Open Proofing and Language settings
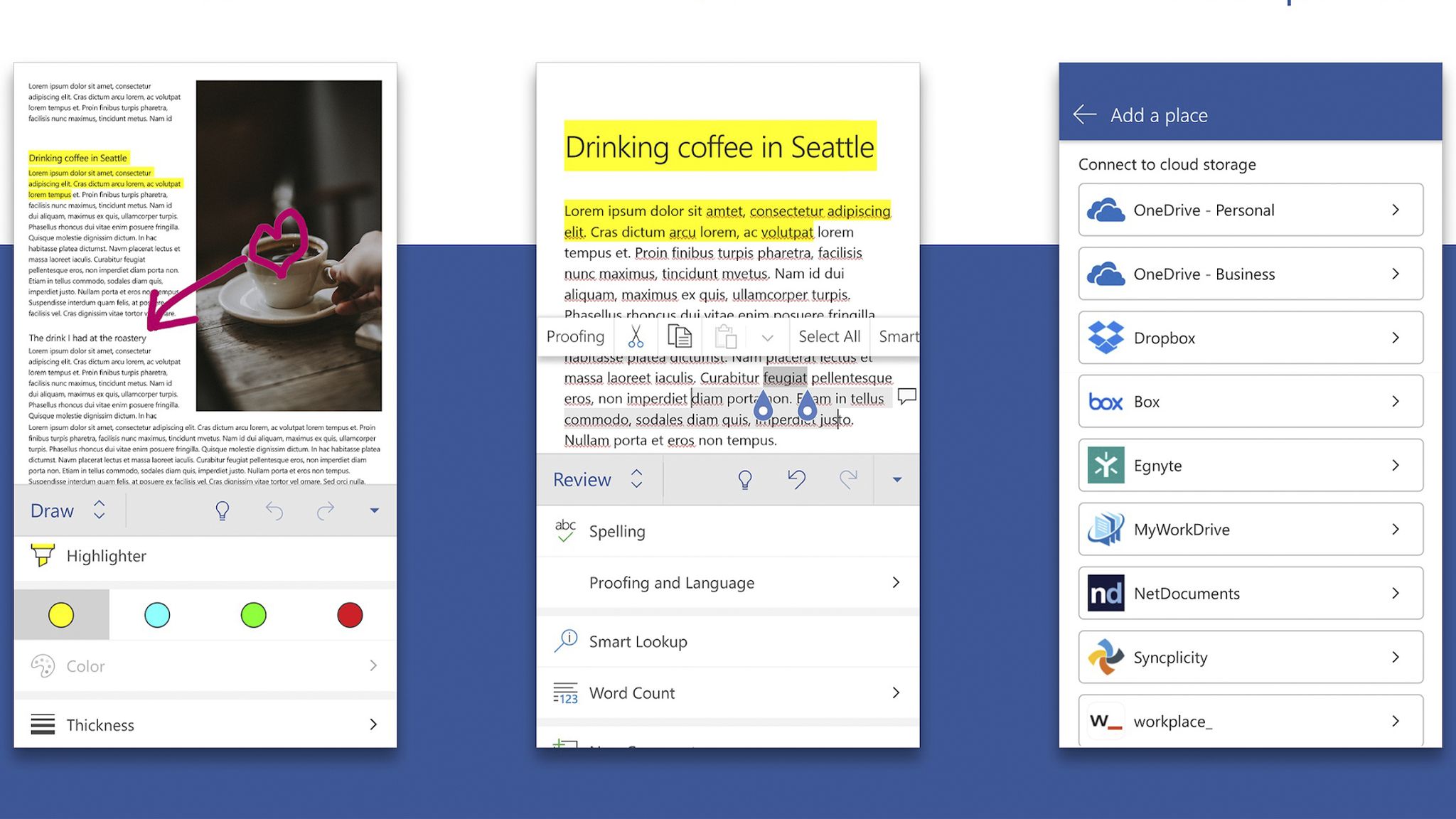Screen dimensions: 1456x819 point(671,582)
